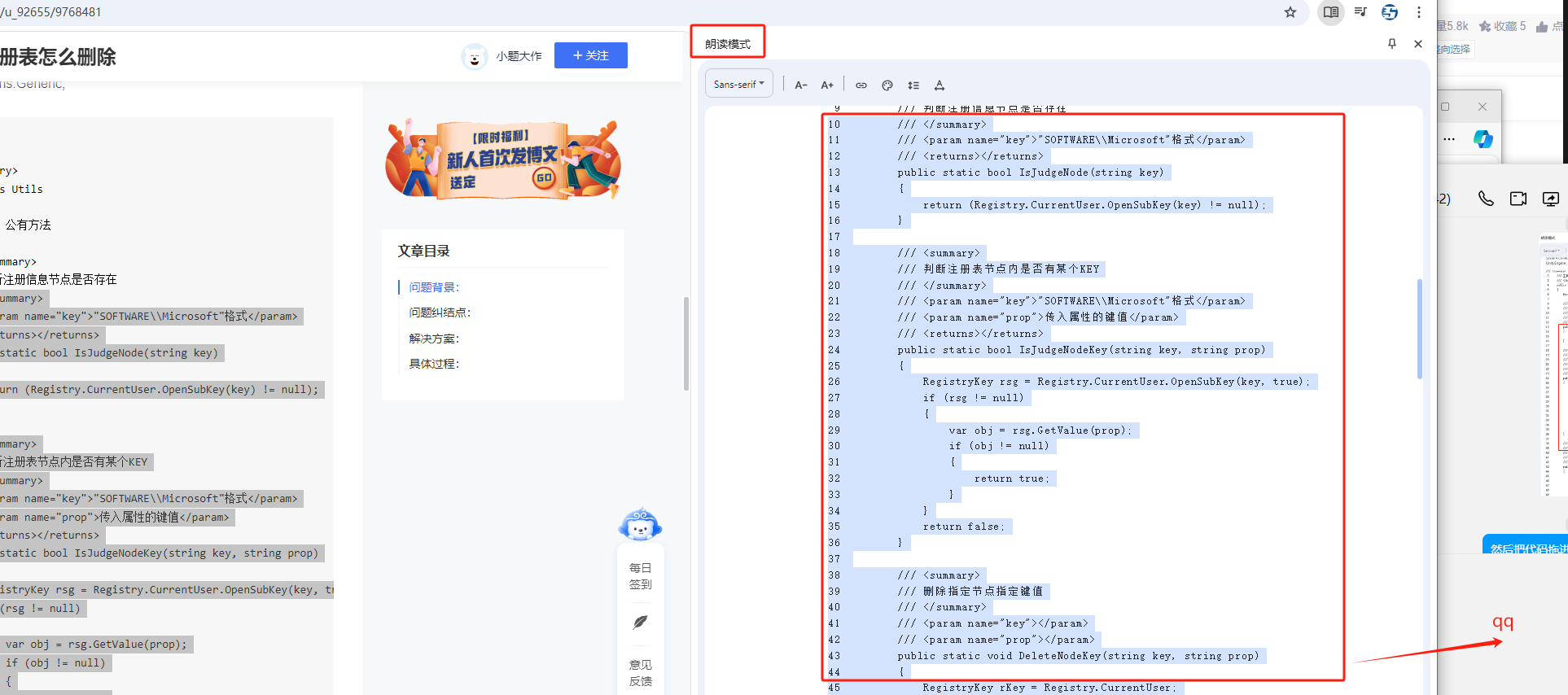Open the media control playlist icon

(x=1360, y=12)
